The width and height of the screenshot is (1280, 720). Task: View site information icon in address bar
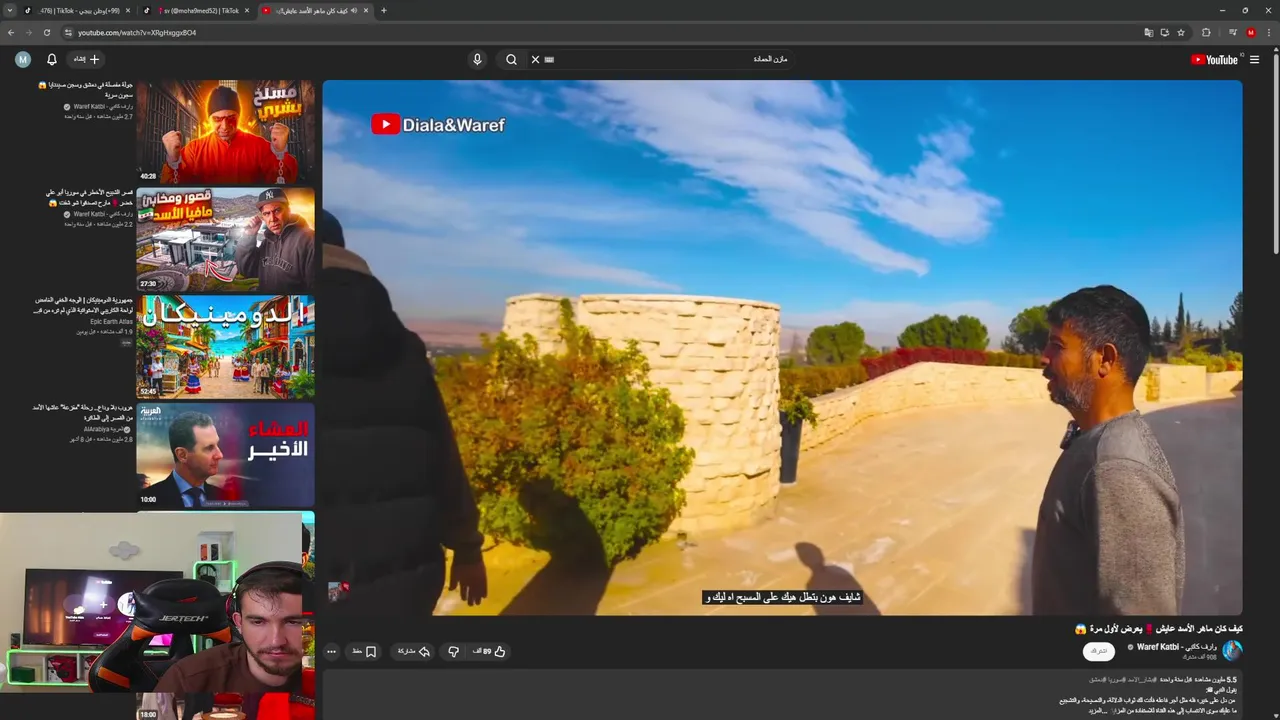[x=68, y=32]
